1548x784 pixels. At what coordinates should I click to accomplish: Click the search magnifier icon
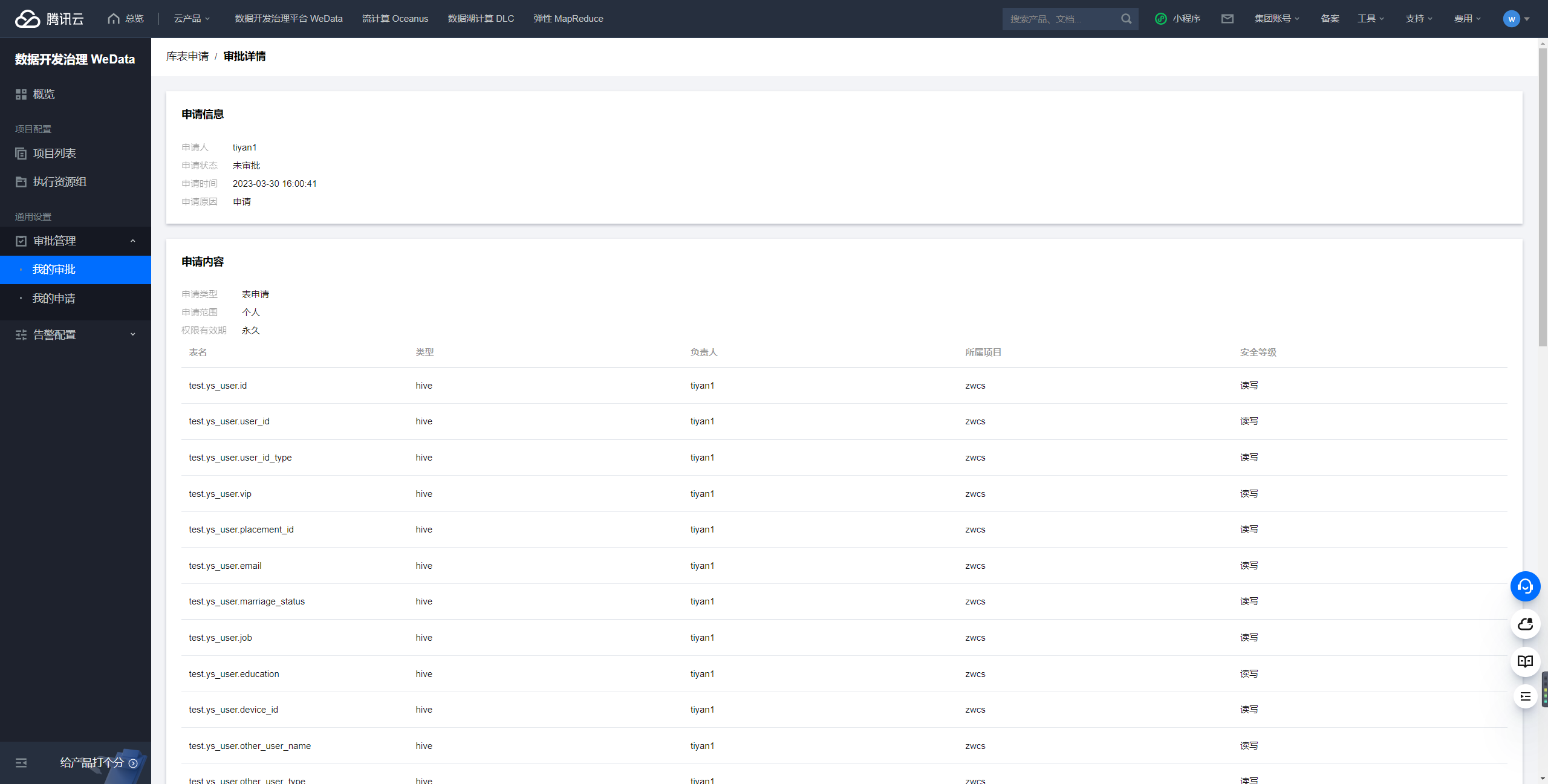tap(1126, 19)
